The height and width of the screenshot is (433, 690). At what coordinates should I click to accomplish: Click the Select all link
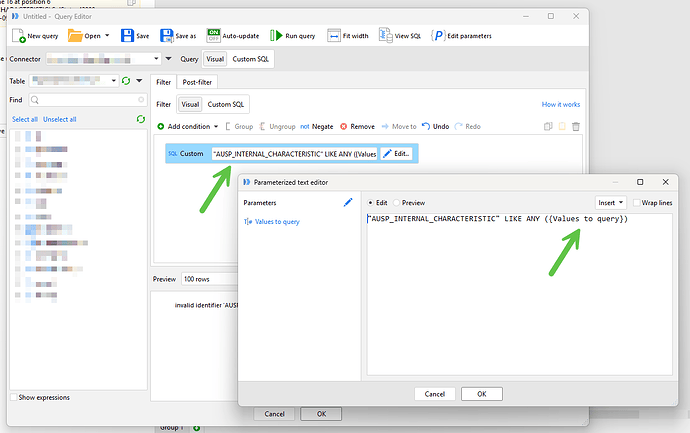25,119
